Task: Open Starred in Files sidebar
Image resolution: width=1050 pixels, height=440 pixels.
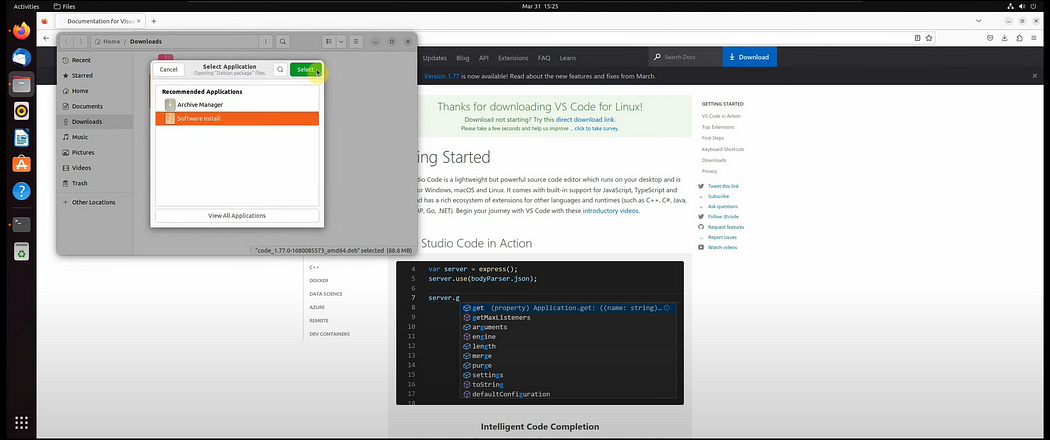Action: point(94,76)
